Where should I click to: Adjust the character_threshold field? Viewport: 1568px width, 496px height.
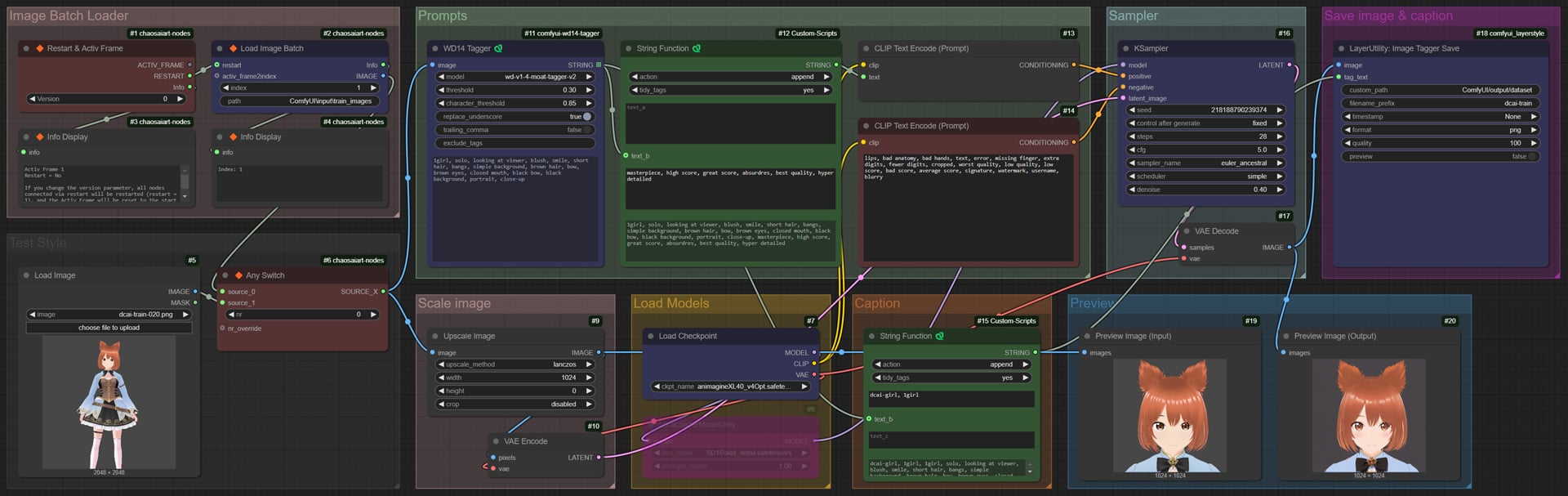pyautogui.click(x=514, y=103)
